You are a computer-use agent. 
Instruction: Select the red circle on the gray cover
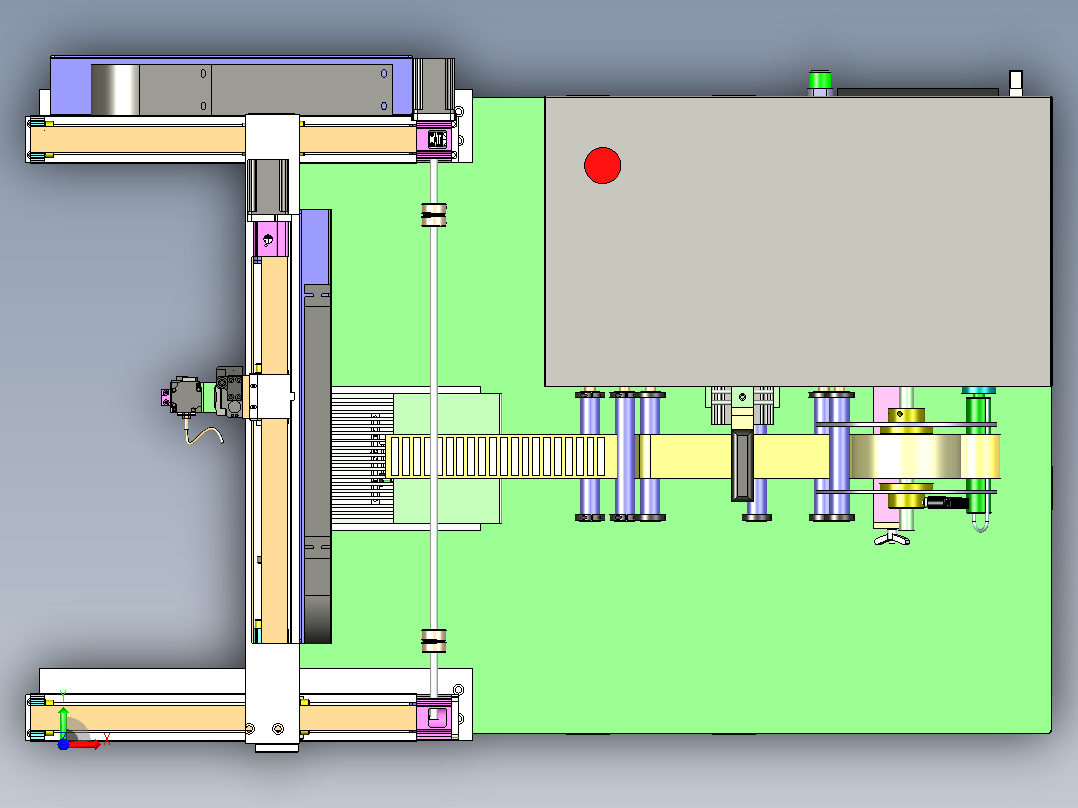coord(602,165)
